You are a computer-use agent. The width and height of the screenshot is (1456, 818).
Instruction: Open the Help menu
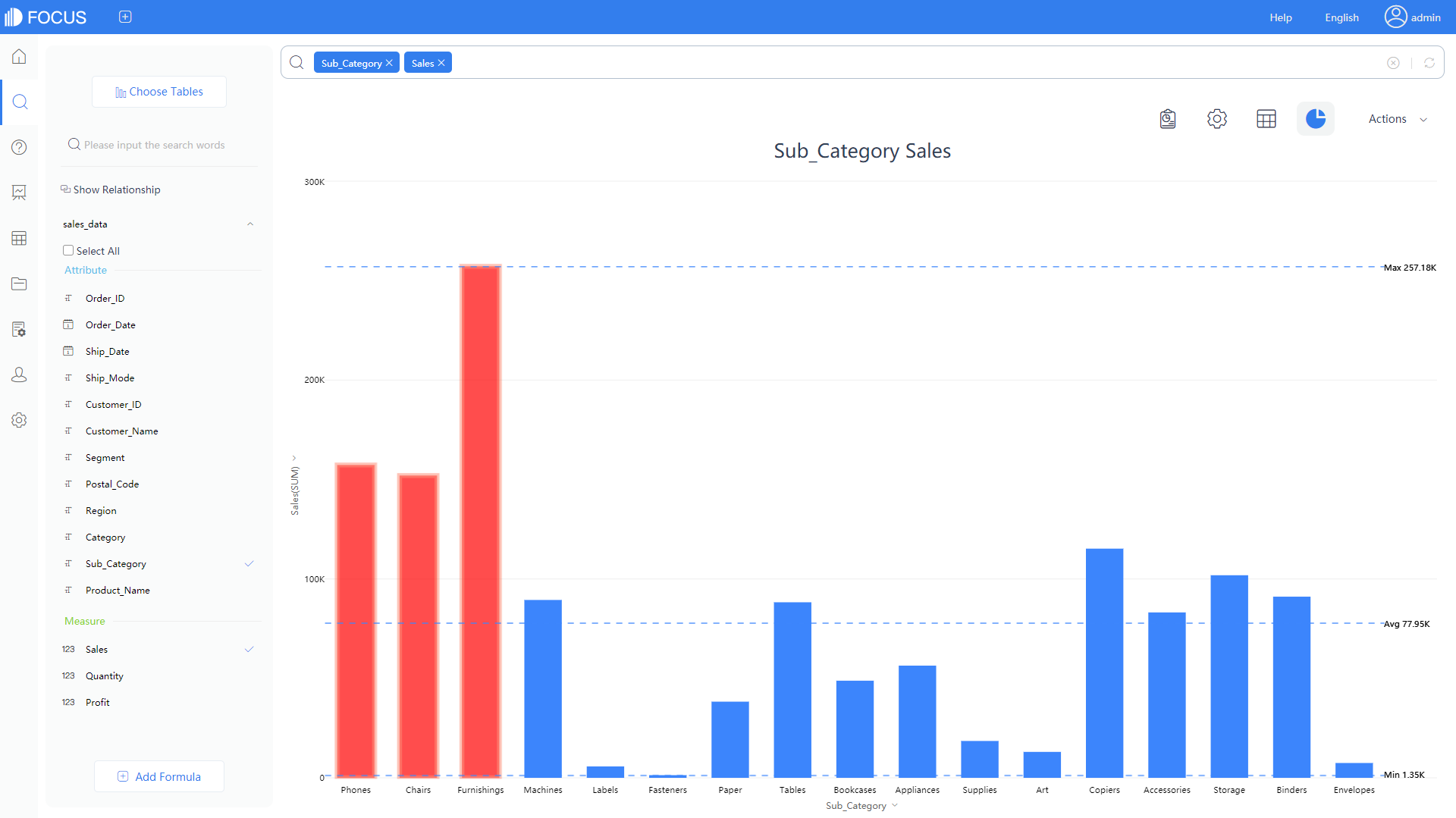pos(1281,17)
